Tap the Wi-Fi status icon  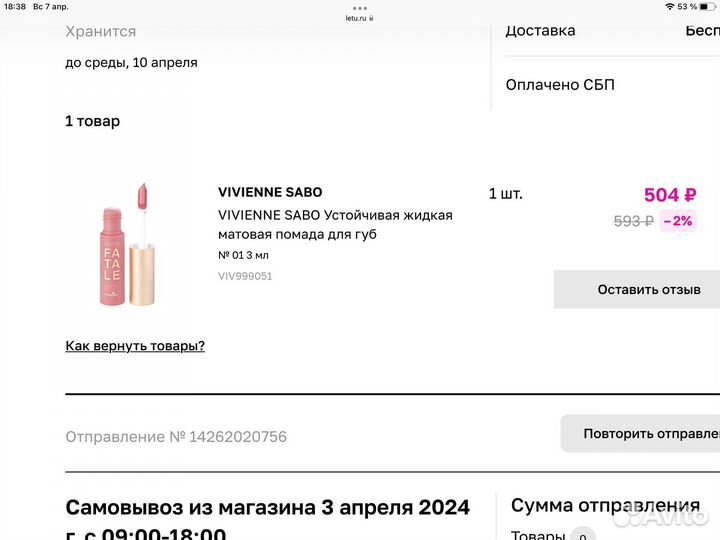[669, 6]
